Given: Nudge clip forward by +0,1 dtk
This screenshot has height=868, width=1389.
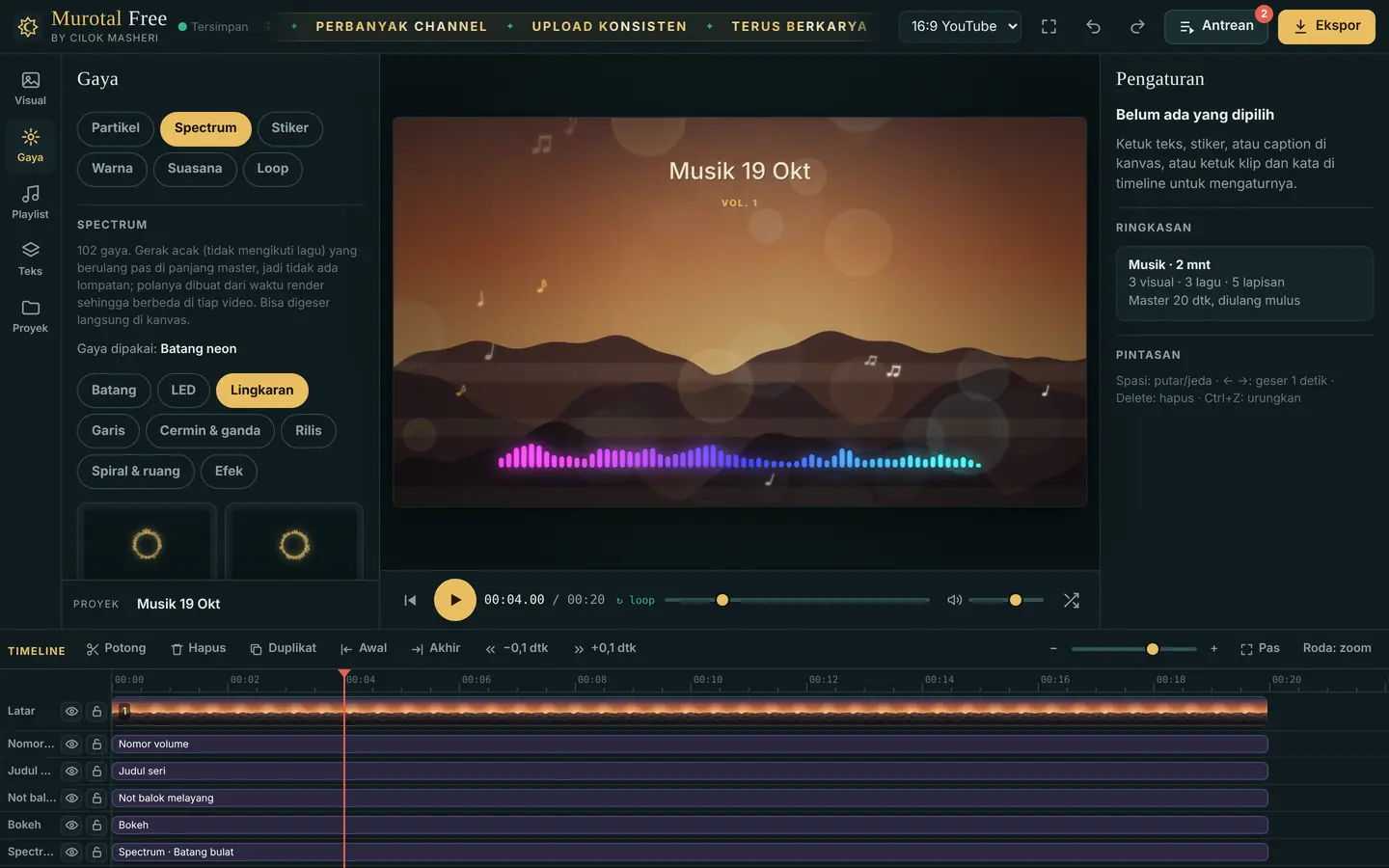Looking at the screenshot, I should [605, 649].
